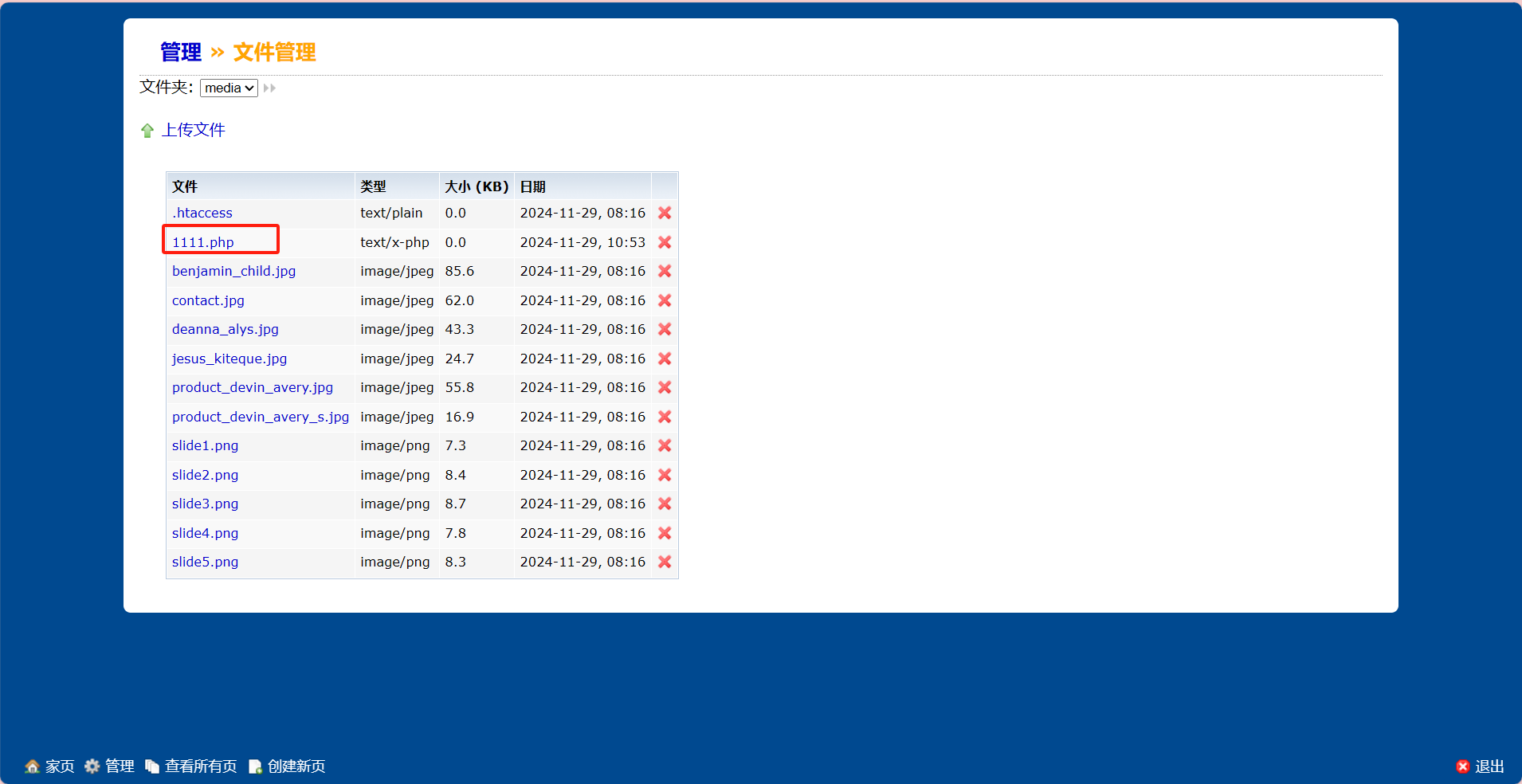Open the 1111.php file link
Viewport: 1522px width, 784px height.
click(x=203, y=242)
